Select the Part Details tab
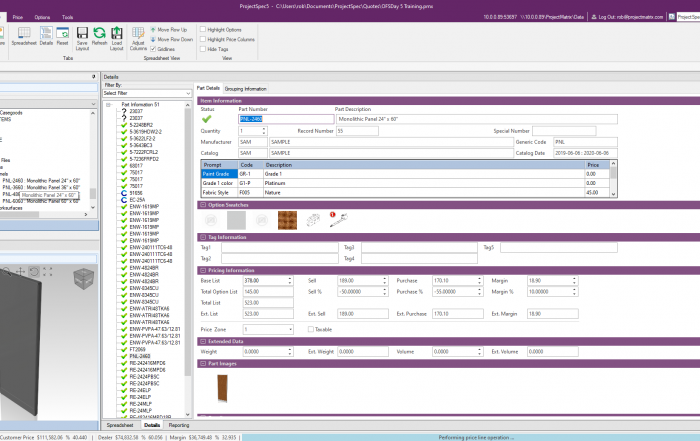This screenshot has width=700, height=441. 208,88
